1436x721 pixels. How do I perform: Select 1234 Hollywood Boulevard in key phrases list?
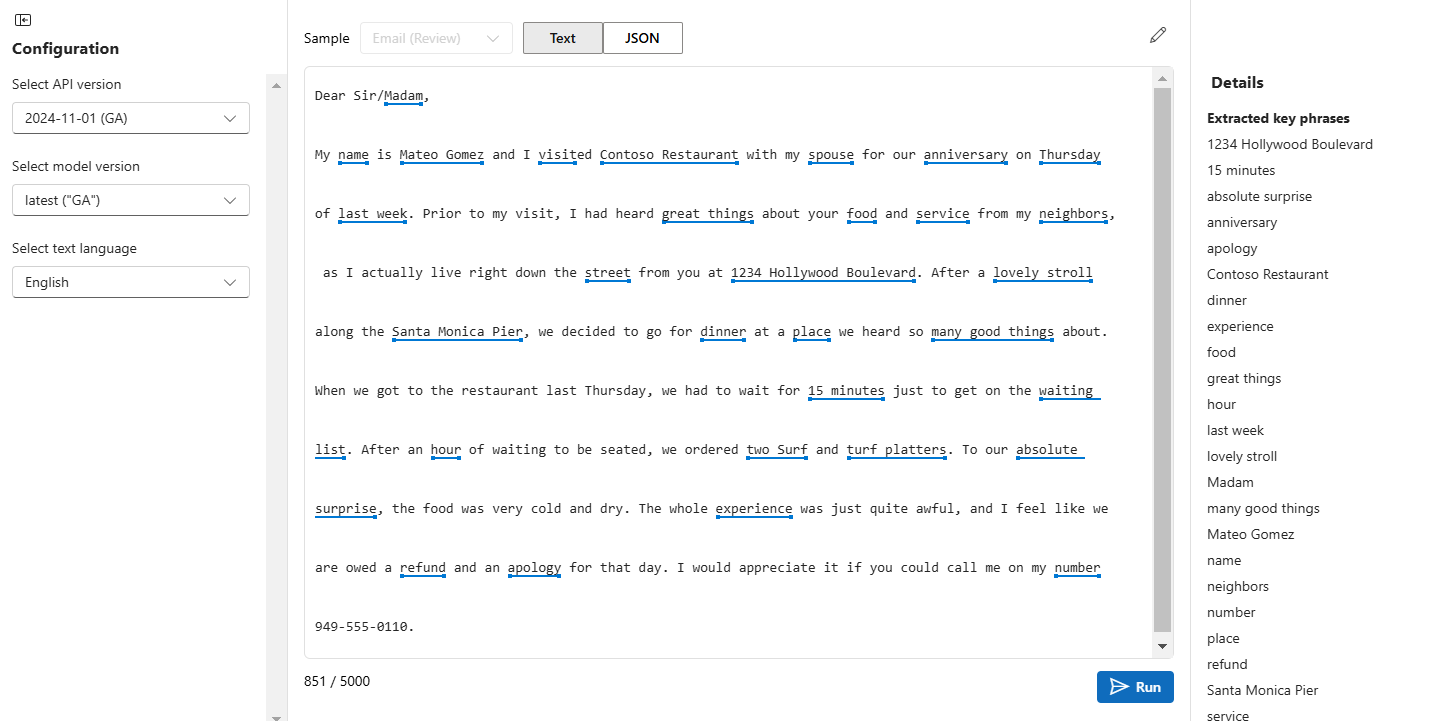(1289, 144)
